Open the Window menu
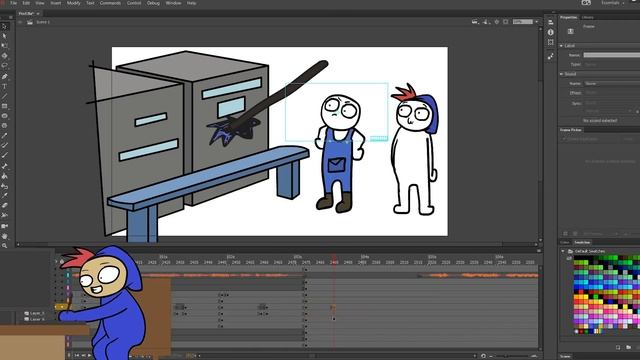This screenshot has width=640, height=360. point(173,3)
